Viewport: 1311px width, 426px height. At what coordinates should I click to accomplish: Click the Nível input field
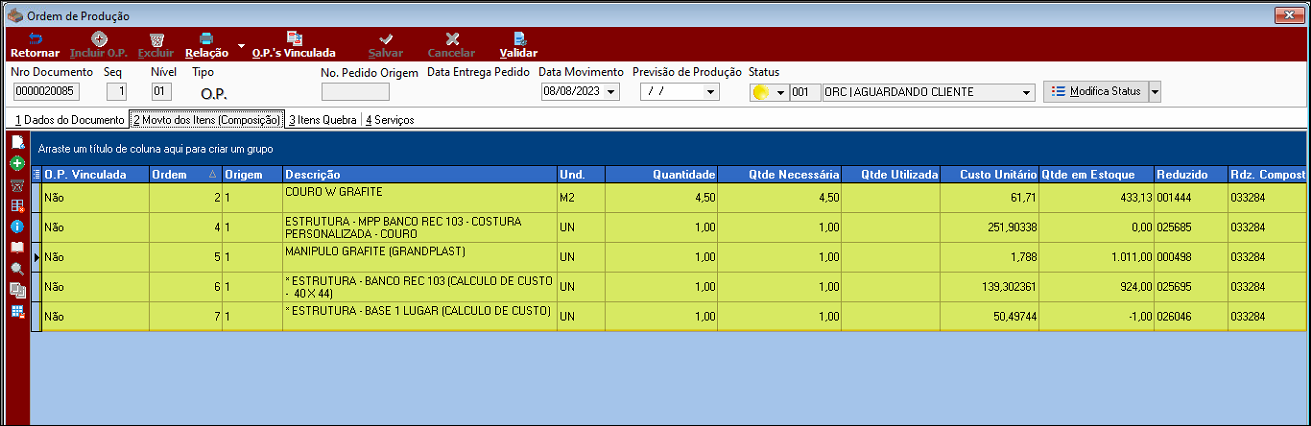[x=161, y=92]
